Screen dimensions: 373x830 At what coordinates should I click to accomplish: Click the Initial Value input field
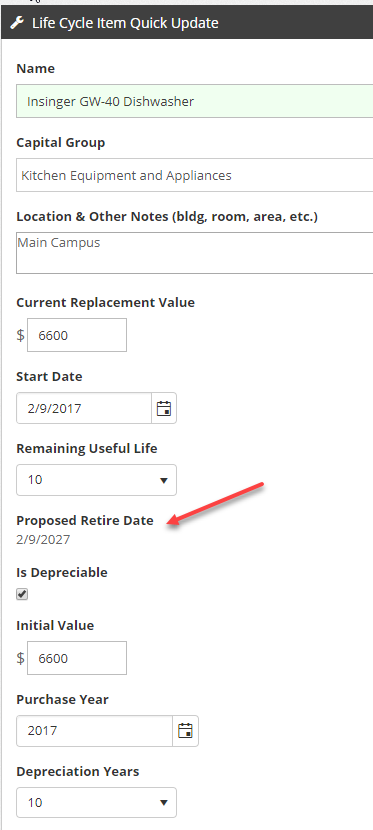pos(77,658)
